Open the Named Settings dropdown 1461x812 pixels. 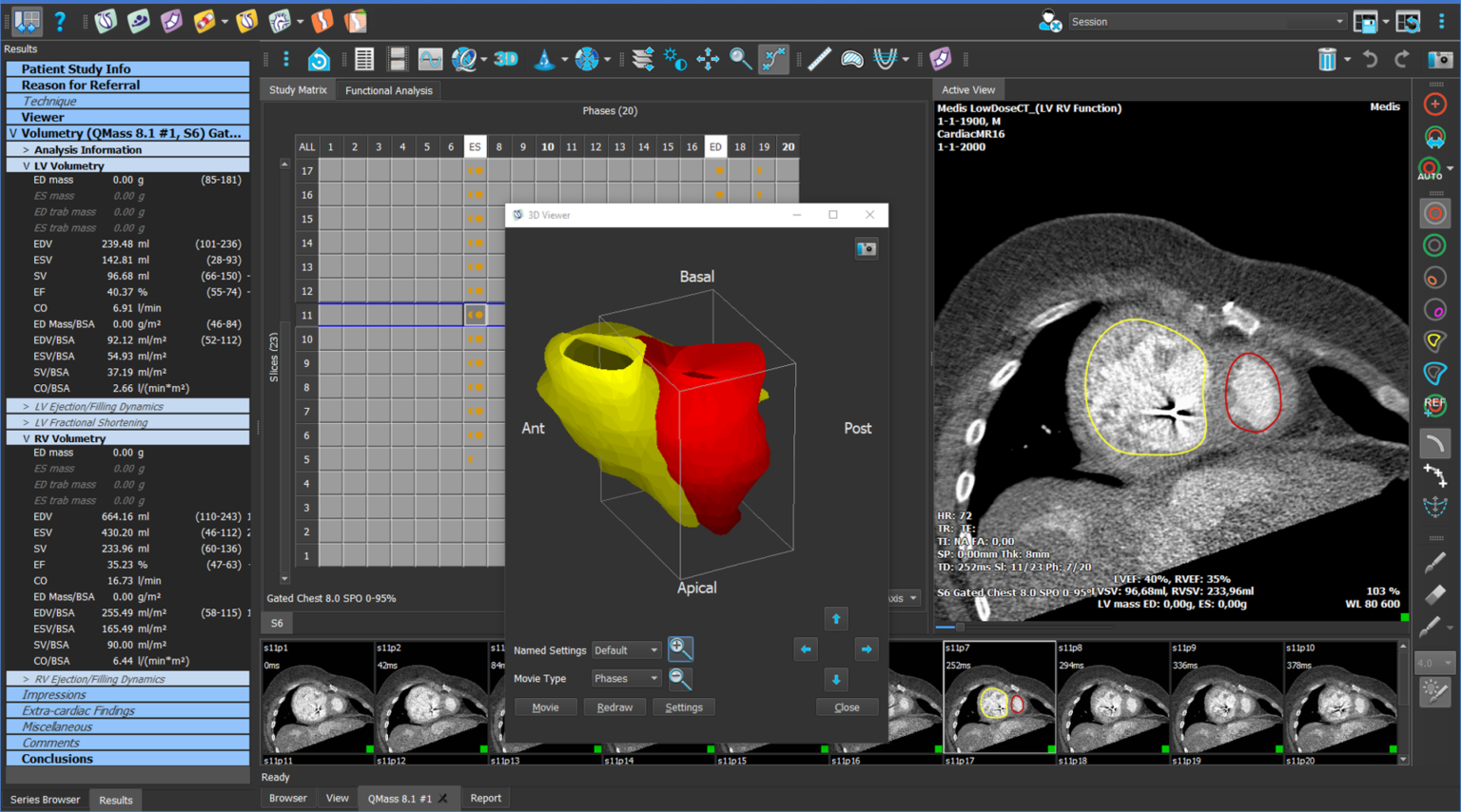[626, 650]
